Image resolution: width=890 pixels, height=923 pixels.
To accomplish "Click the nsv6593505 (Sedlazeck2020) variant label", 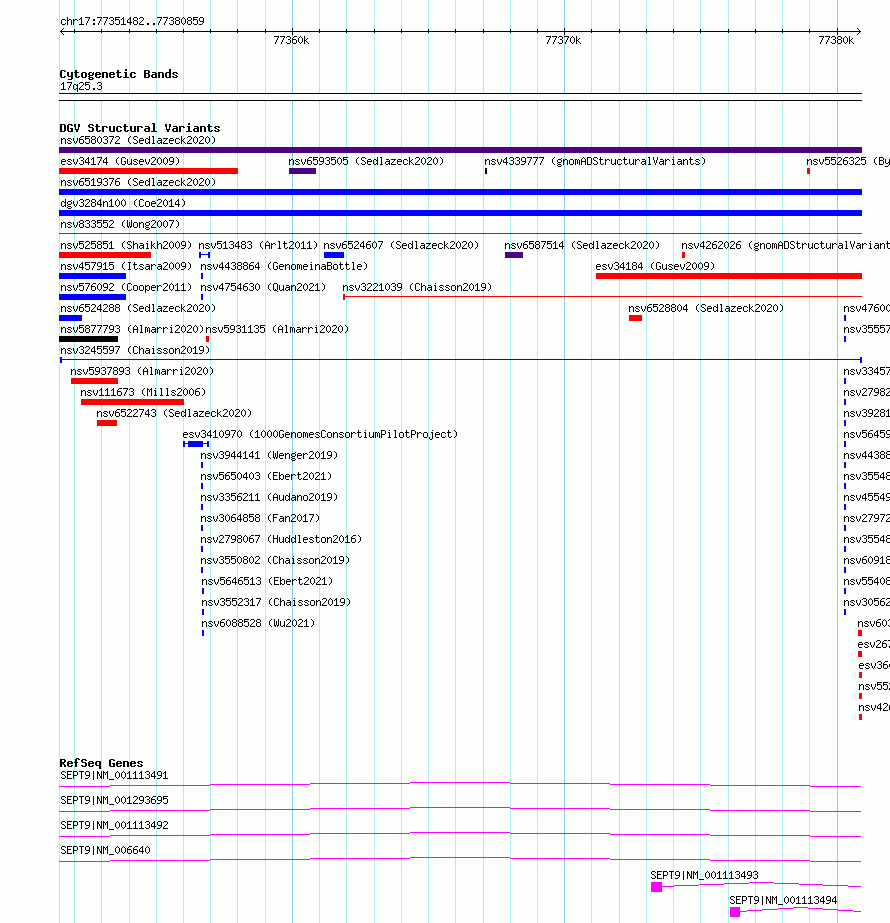I will coord(366,161).
